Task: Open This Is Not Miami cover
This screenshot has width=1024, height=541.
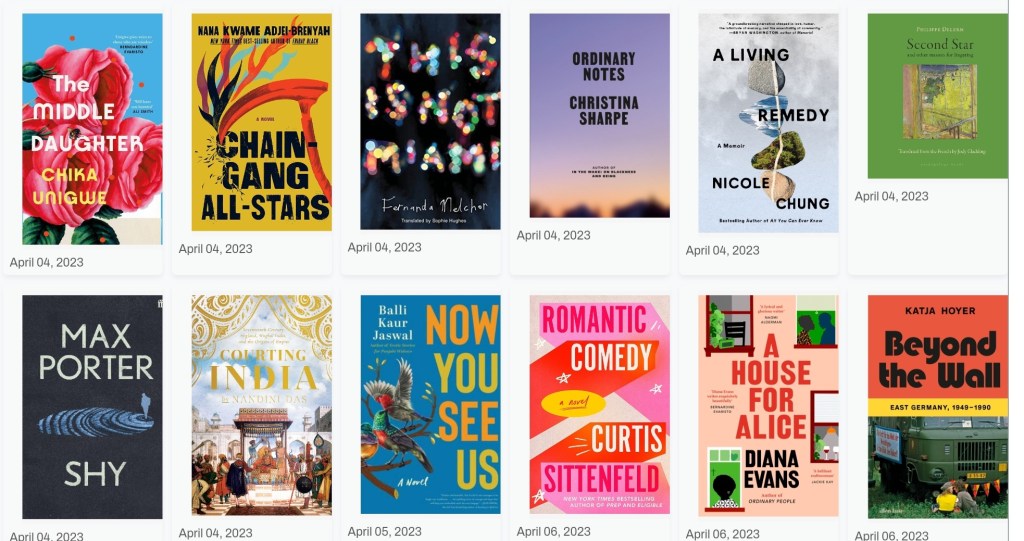Action: click(x=430, y=122)
